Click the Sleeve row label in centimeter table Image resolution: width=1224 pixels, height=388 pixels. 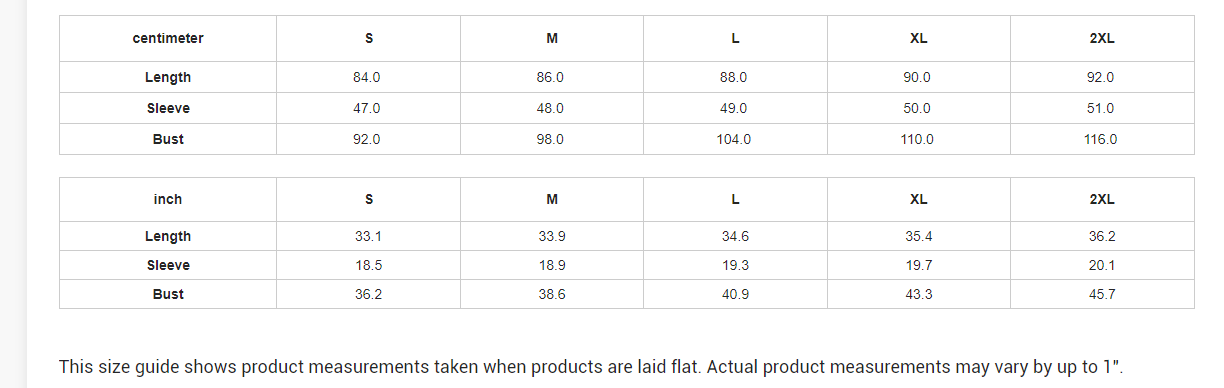coord(168,108)
